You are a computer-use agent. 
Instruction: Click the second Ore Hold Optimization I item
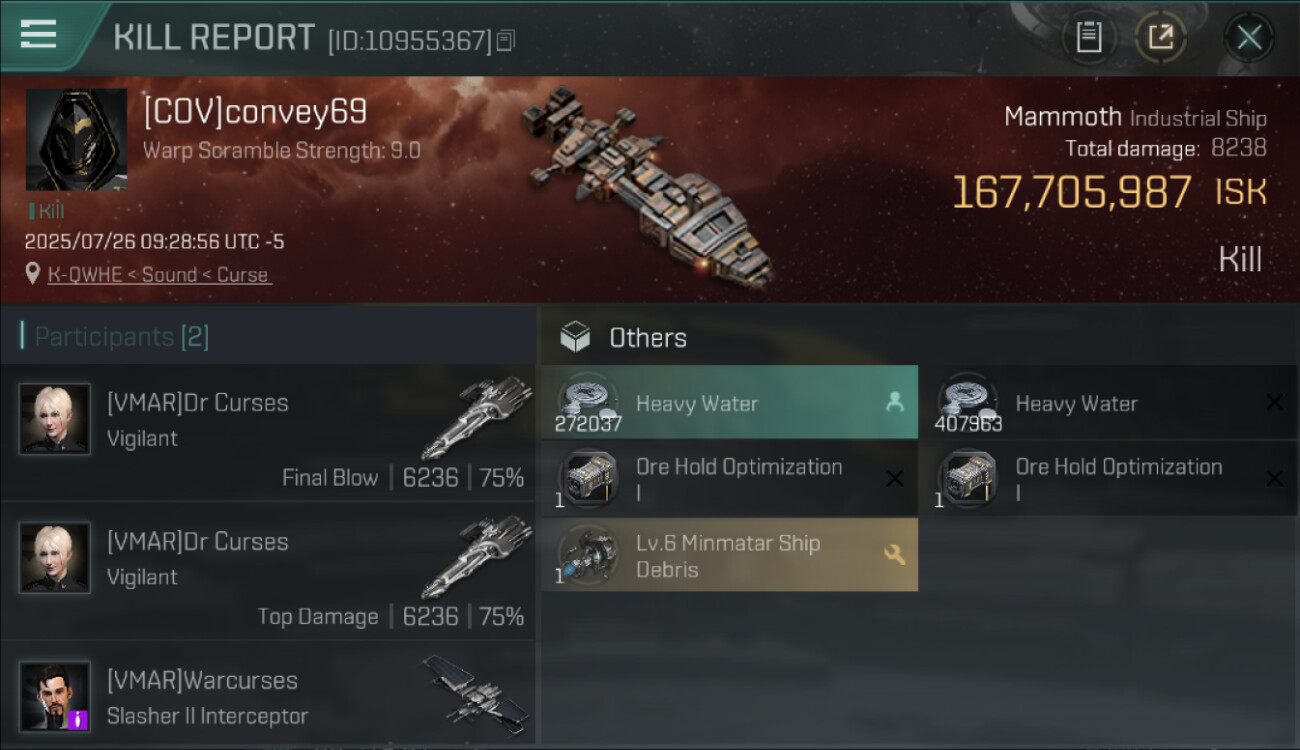pos(1108,479)
